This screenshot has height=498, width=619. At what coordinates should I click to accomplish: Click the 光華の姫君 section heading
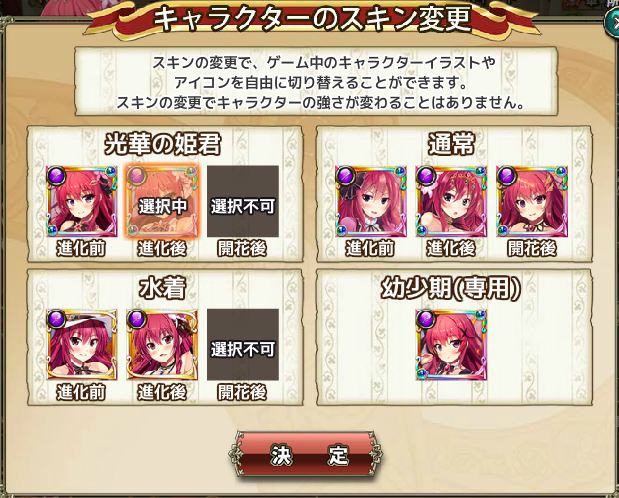163,145
